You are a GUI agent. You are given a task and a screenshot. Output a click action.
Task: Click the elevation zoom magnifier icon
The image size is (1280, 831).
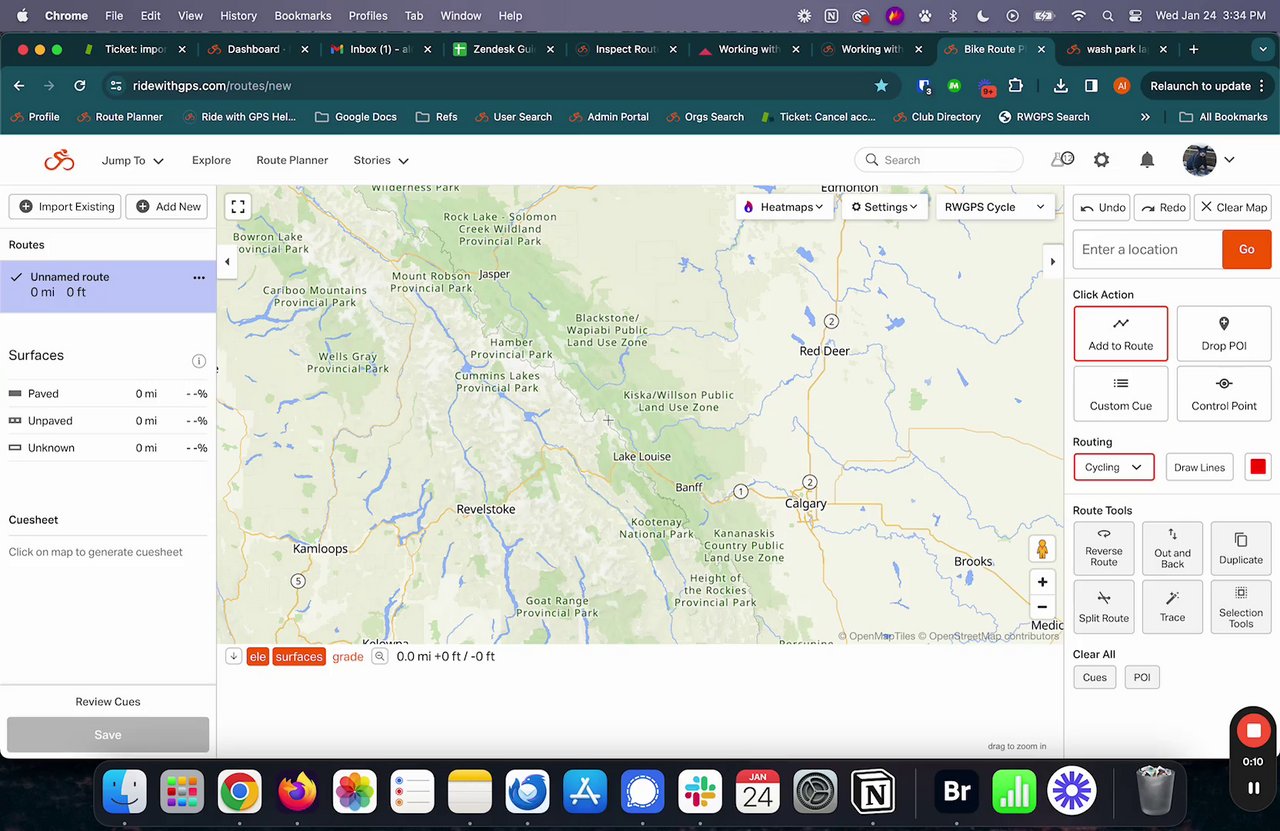pyautogui.click(x=380, y=656)
